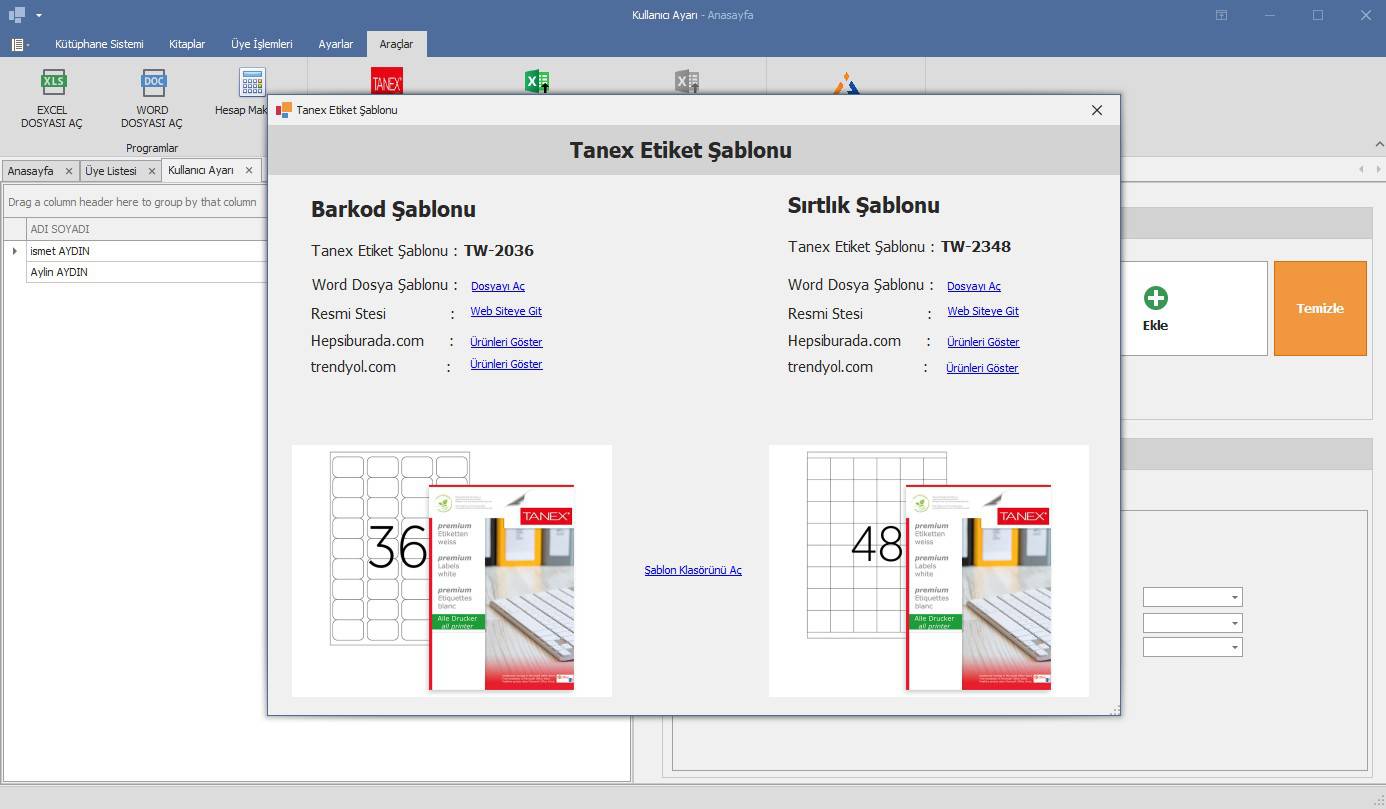Viewport: 1386px width, 809px height.
Task: Open the Şablon Klasörünü Aç link
Action: click(x=692, y=570)
